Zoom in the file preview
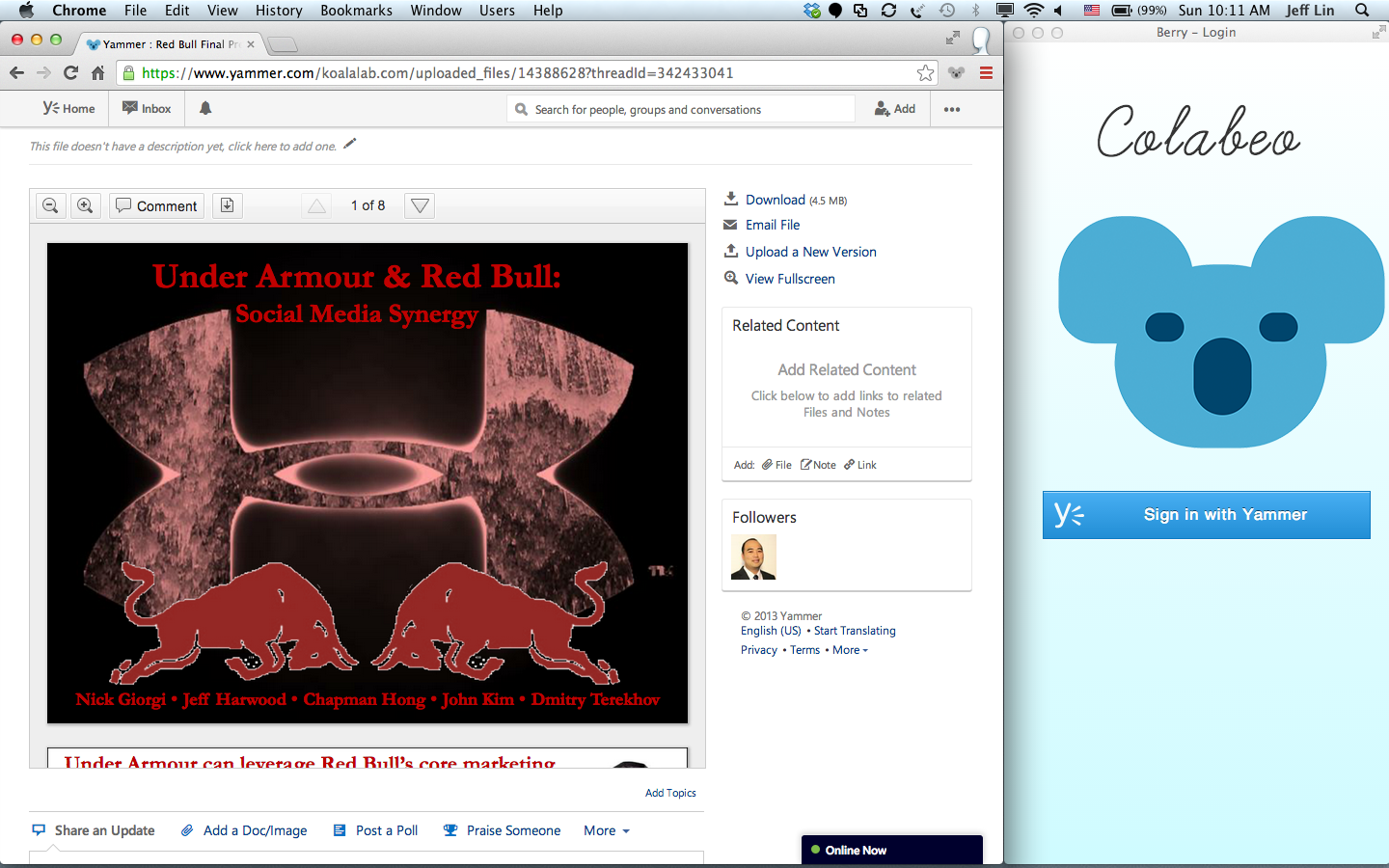The image size is (1389, 868). coord(85,205)
